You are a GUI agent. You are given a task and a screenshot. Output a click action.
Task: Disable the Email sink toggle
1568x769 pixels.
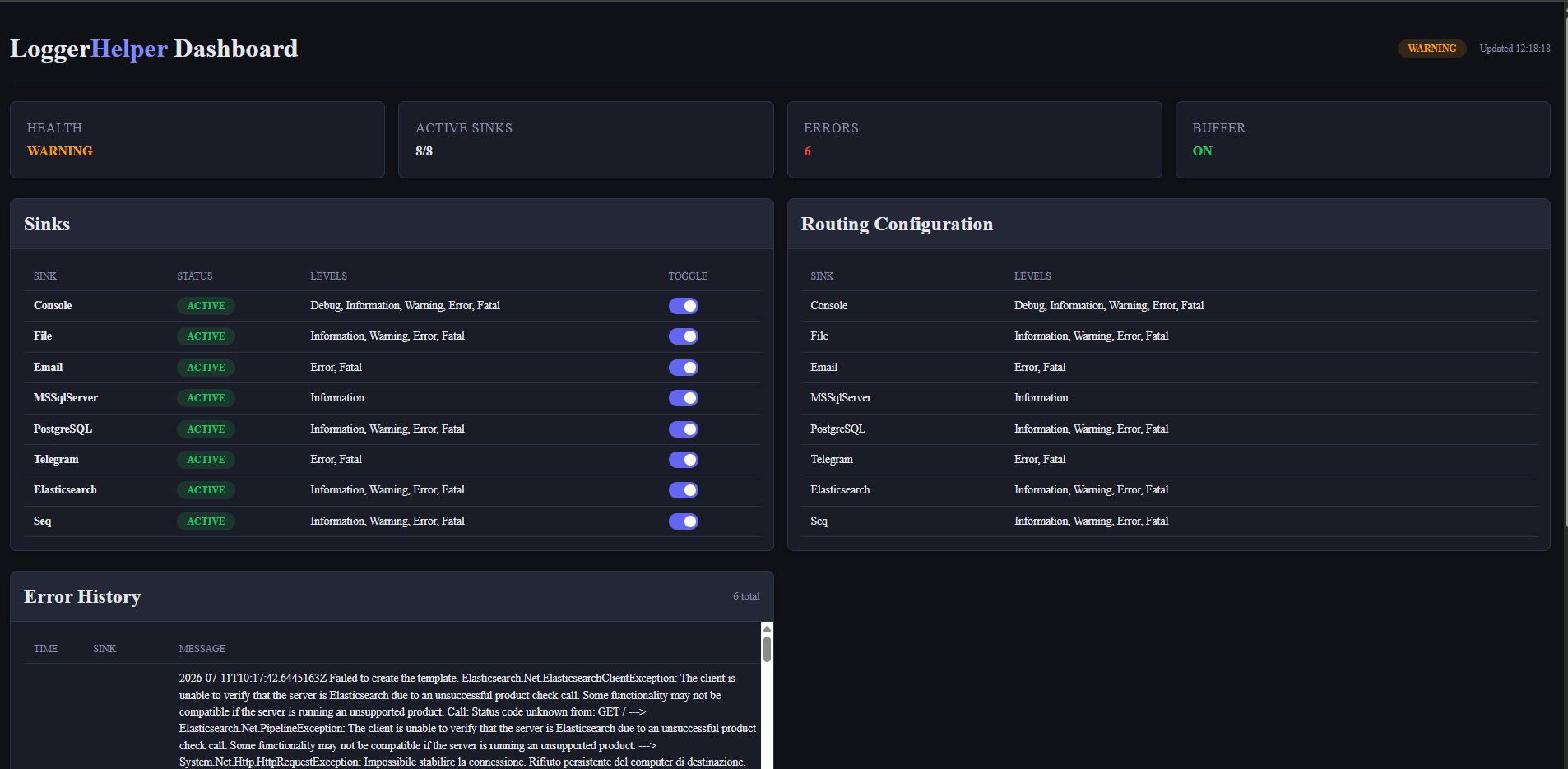[x=683, y=368]
